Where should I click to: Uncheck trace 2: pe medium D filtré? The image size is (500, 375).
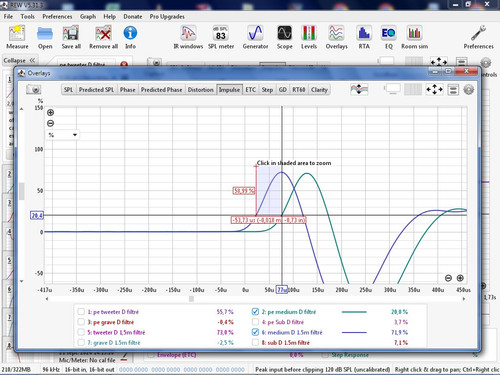[255, 312]
